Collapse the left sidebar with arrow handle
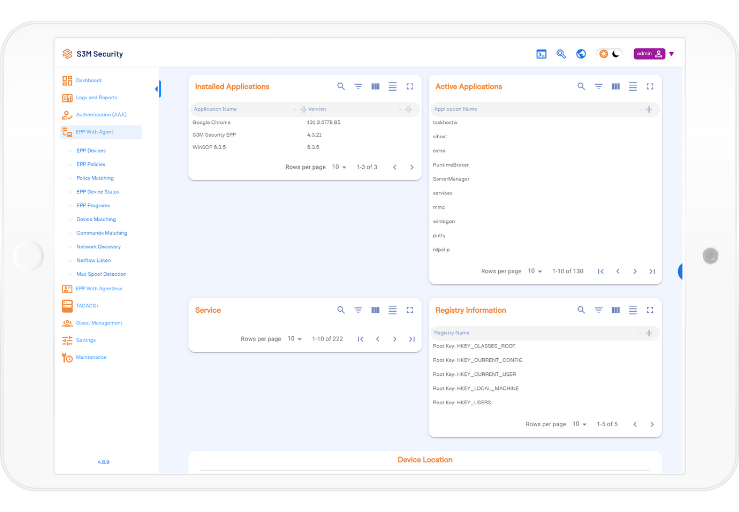 pos(157,90)
